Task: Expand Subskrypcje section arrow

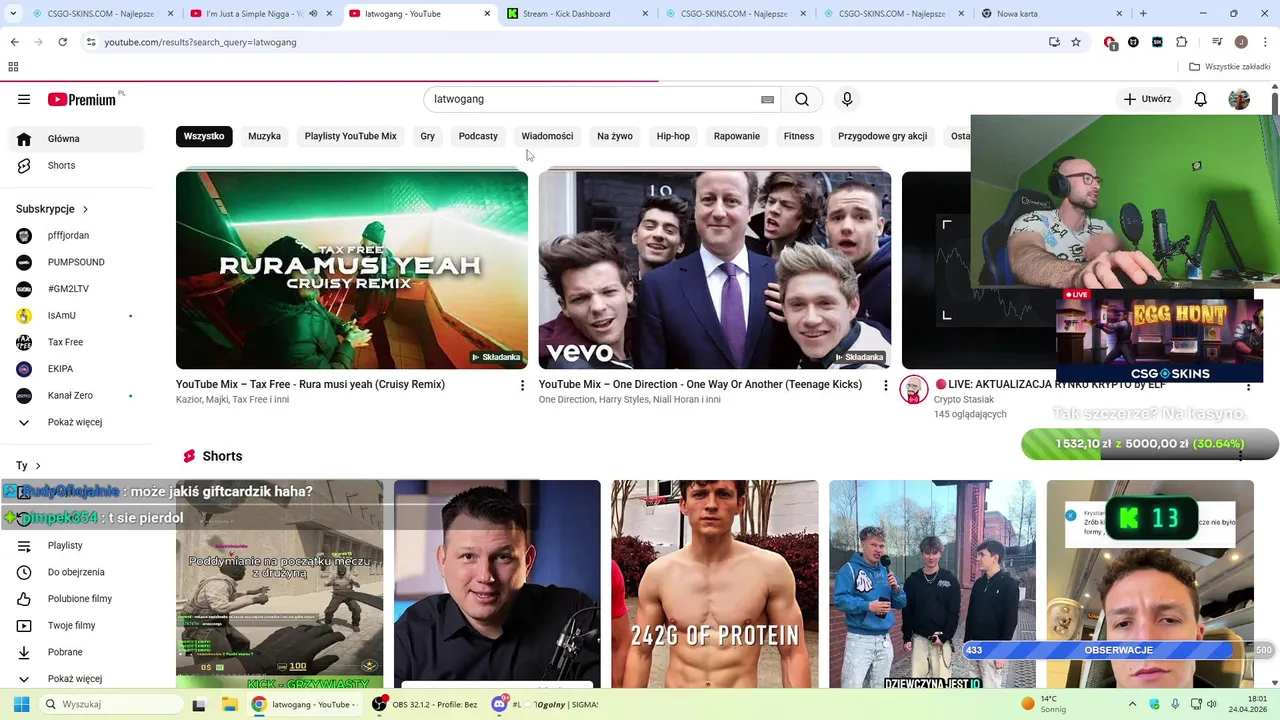Action: click(85, 209)
